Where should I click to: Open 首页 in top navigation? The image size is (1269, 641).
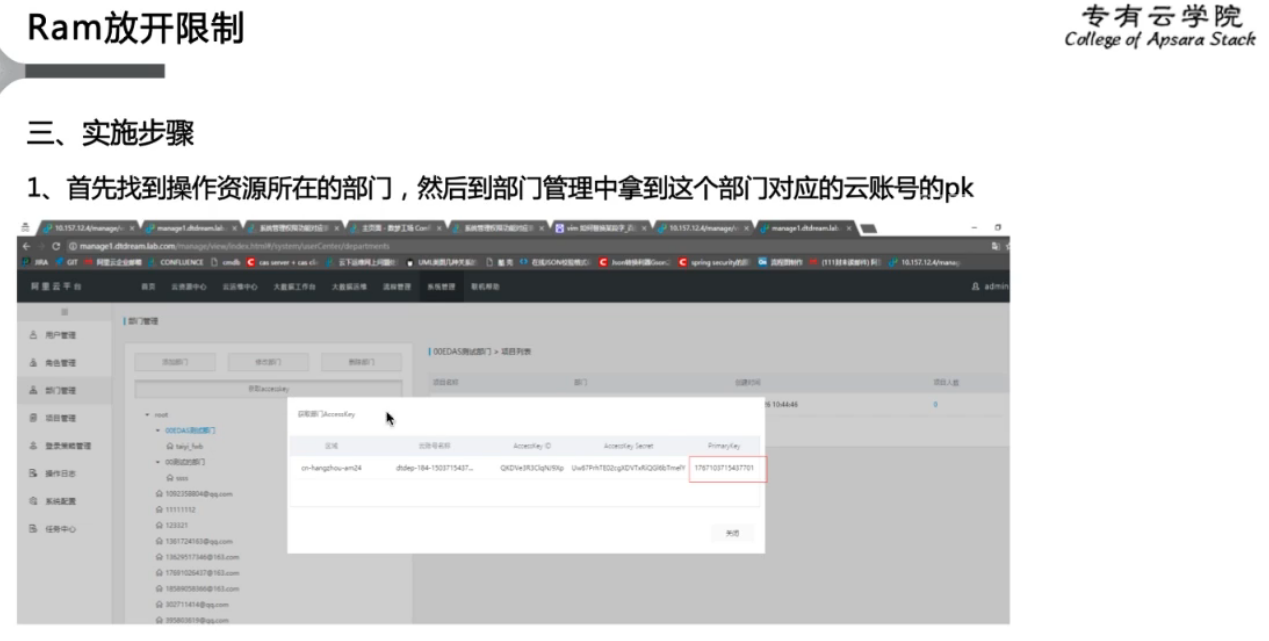tap(148, 287)
